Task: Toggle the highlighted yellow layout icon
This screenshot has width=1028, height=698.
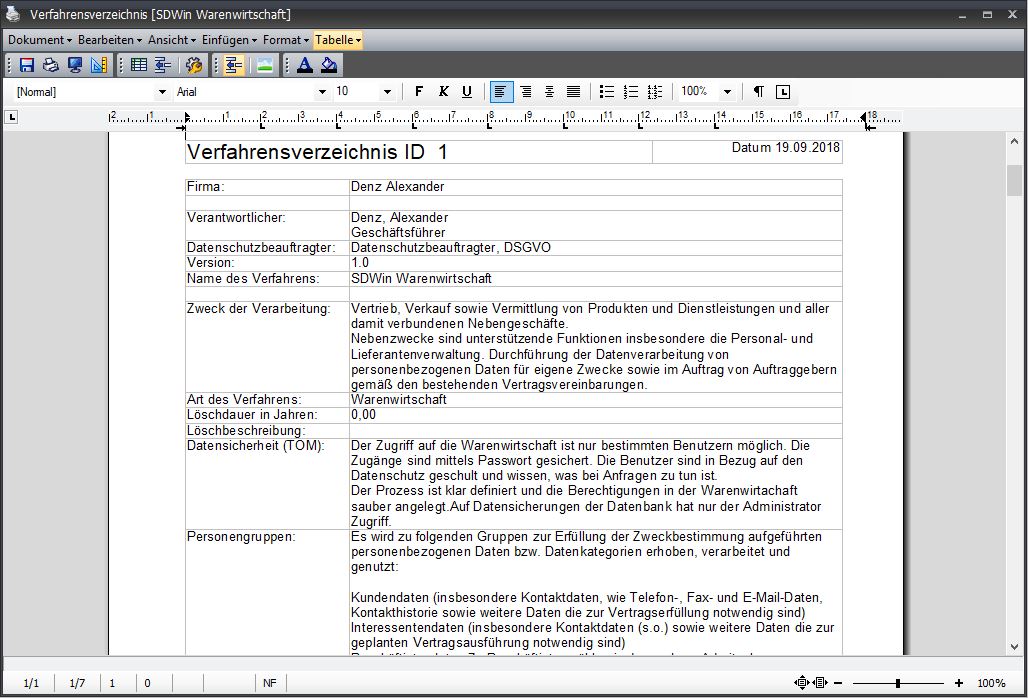Action: (233, 65)
